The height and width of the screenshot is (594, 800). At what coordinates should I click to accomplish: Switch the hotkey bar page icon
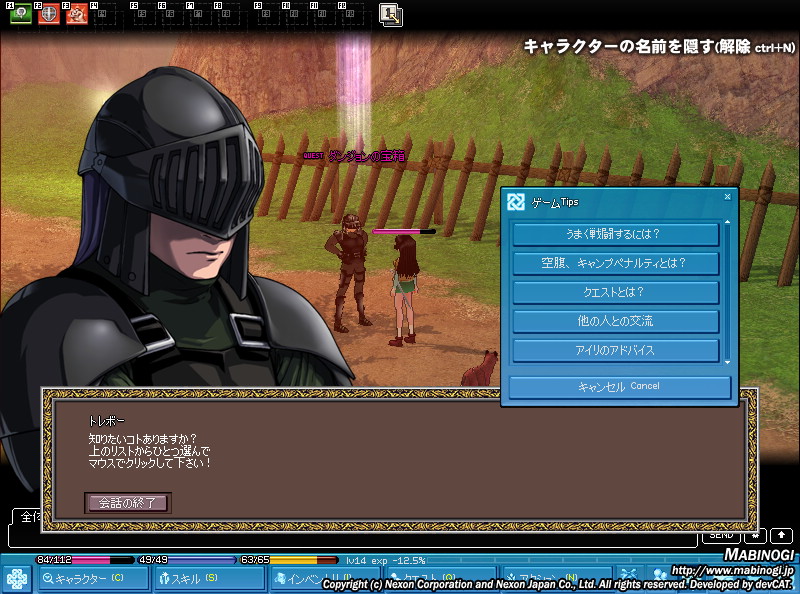[x=391, y=14]
